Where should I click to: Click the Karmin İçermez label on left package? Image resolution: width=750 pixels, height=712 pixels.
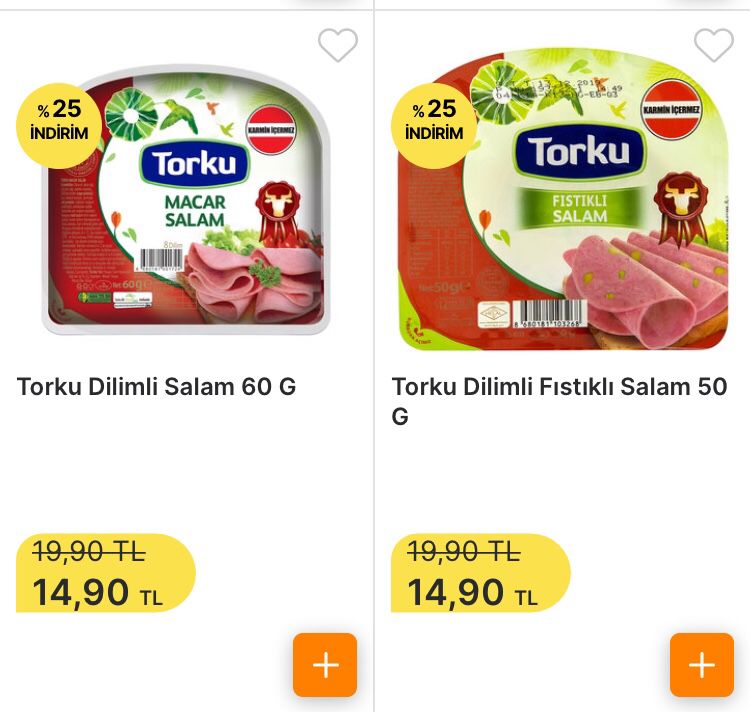(271, 130)
